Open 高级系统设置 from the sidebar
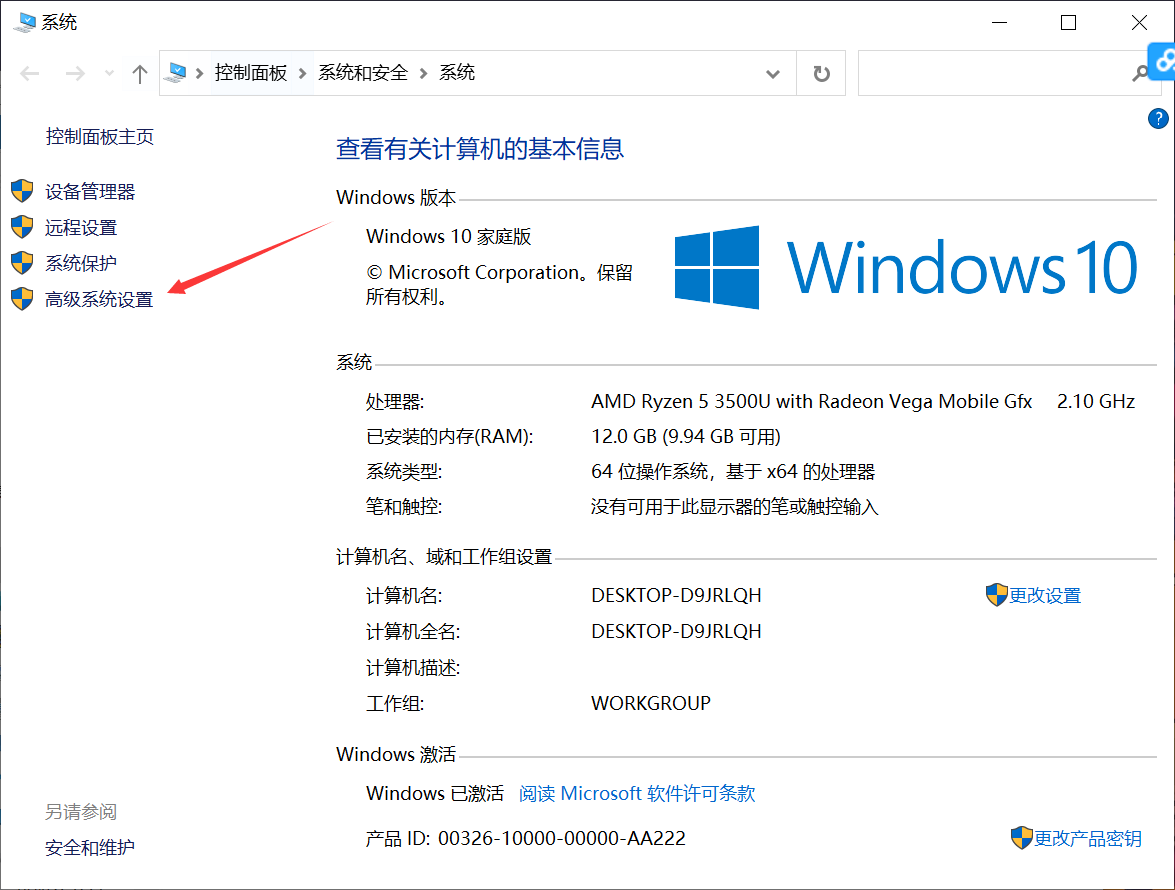This screenshot has width=1175, height=890. 99,299
